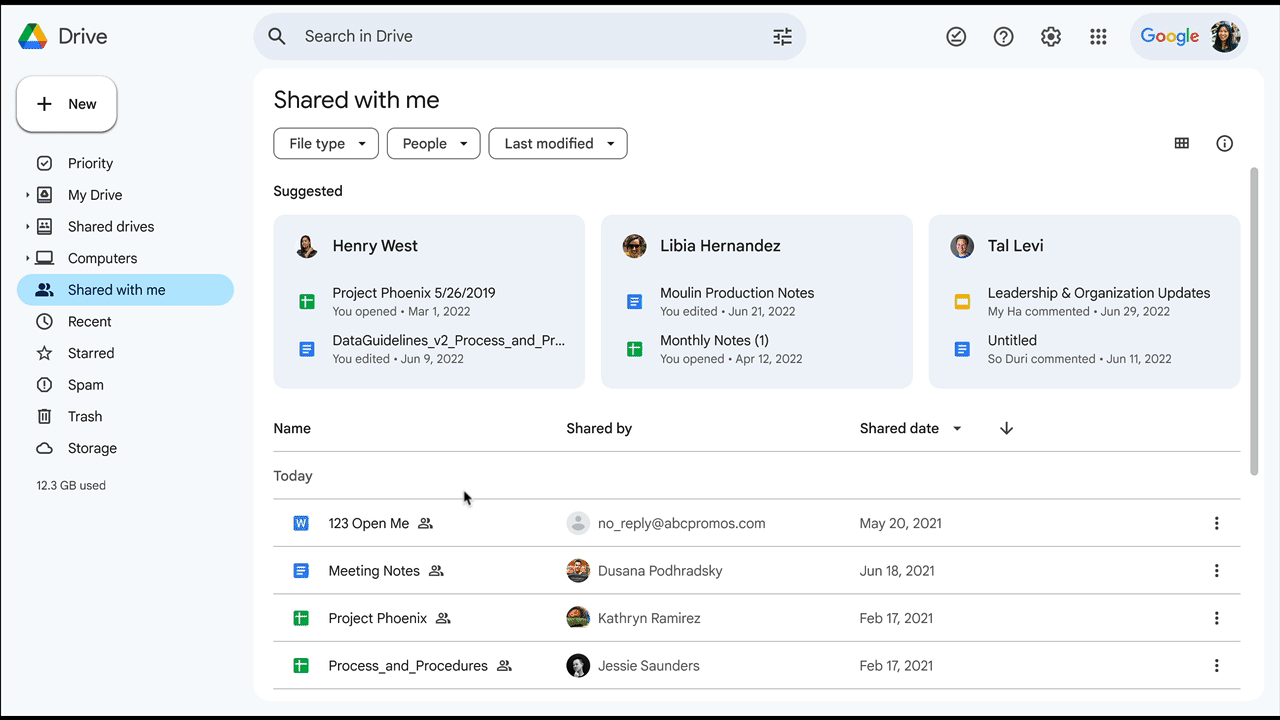
Task: Open Moulin Production Notes suggested file
Action: (736, 293)
